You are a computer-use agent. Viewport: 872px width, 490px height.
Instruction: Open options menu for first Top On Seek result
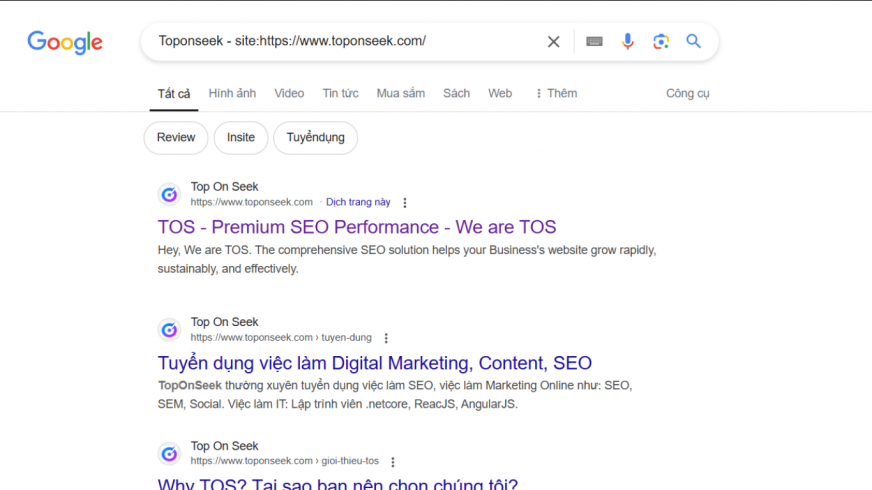[405, 203]
